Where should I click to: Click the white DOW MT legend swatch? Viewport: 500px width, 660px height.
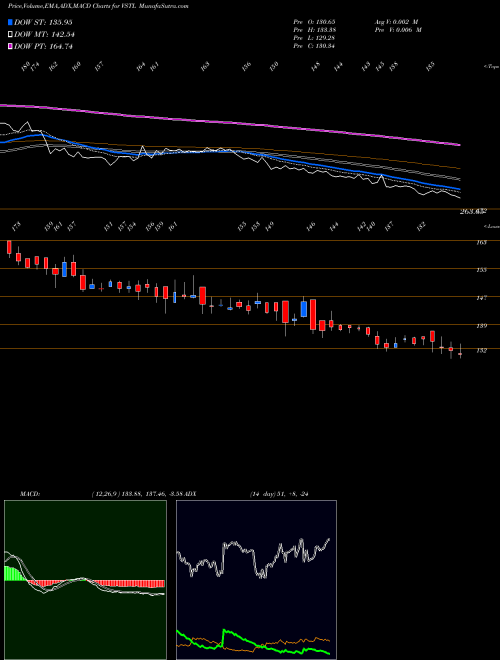[11, 35]
